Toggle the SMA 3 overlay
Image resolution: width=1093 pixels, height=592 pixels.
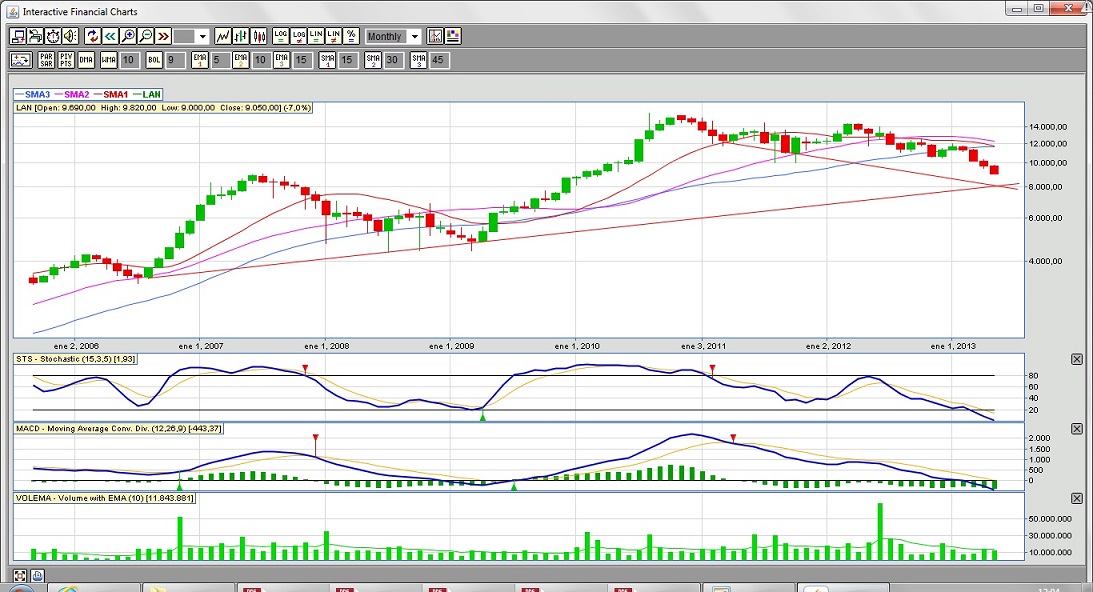click(x=418, y=60)
